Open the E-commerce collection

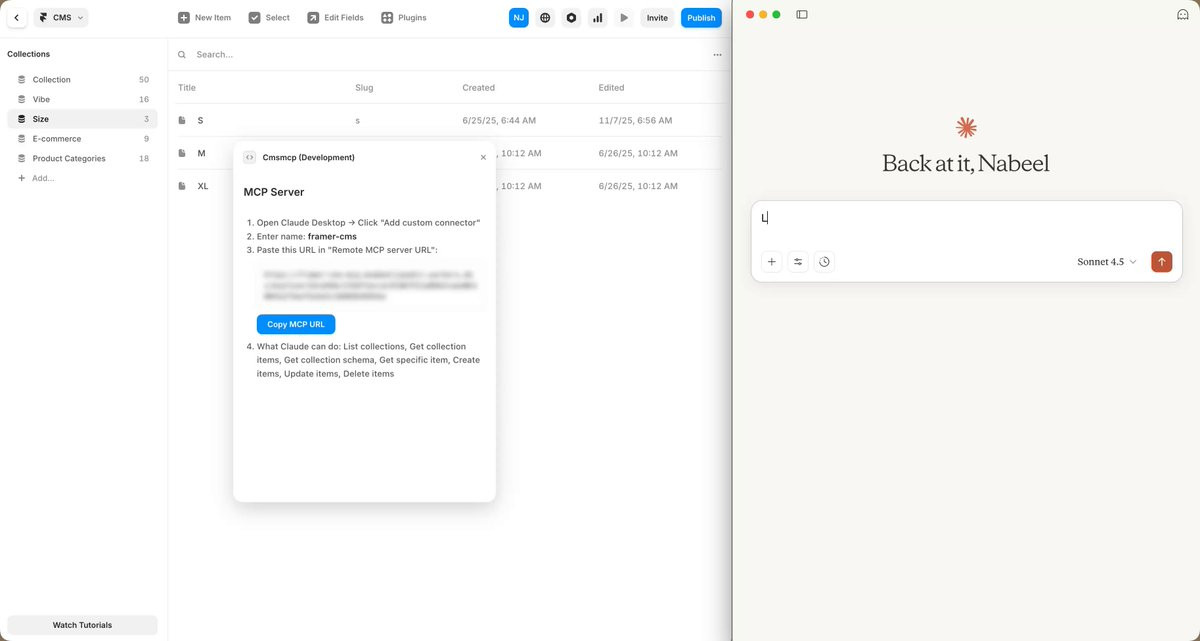82,139
